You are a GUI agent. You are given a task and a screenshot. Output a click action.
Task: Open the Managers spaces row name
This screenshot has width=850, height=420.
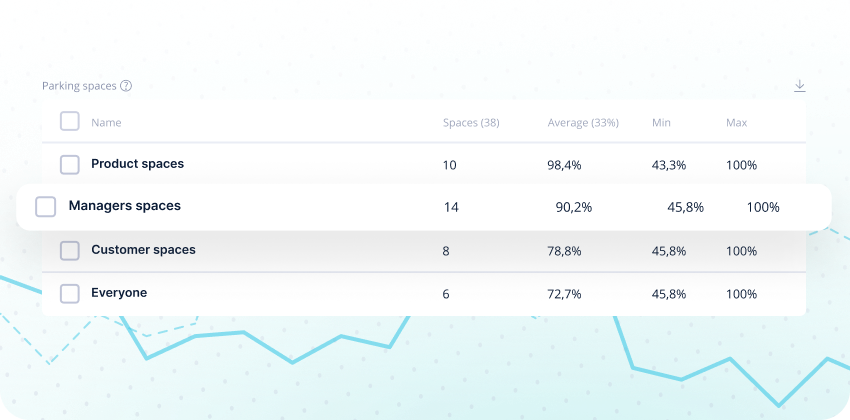coord(125,205)
